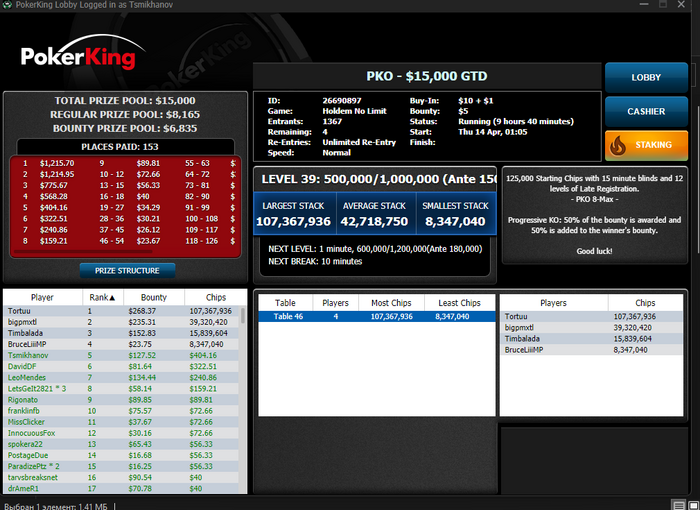Click largest stack value 107,367,936

pos(293,222)
